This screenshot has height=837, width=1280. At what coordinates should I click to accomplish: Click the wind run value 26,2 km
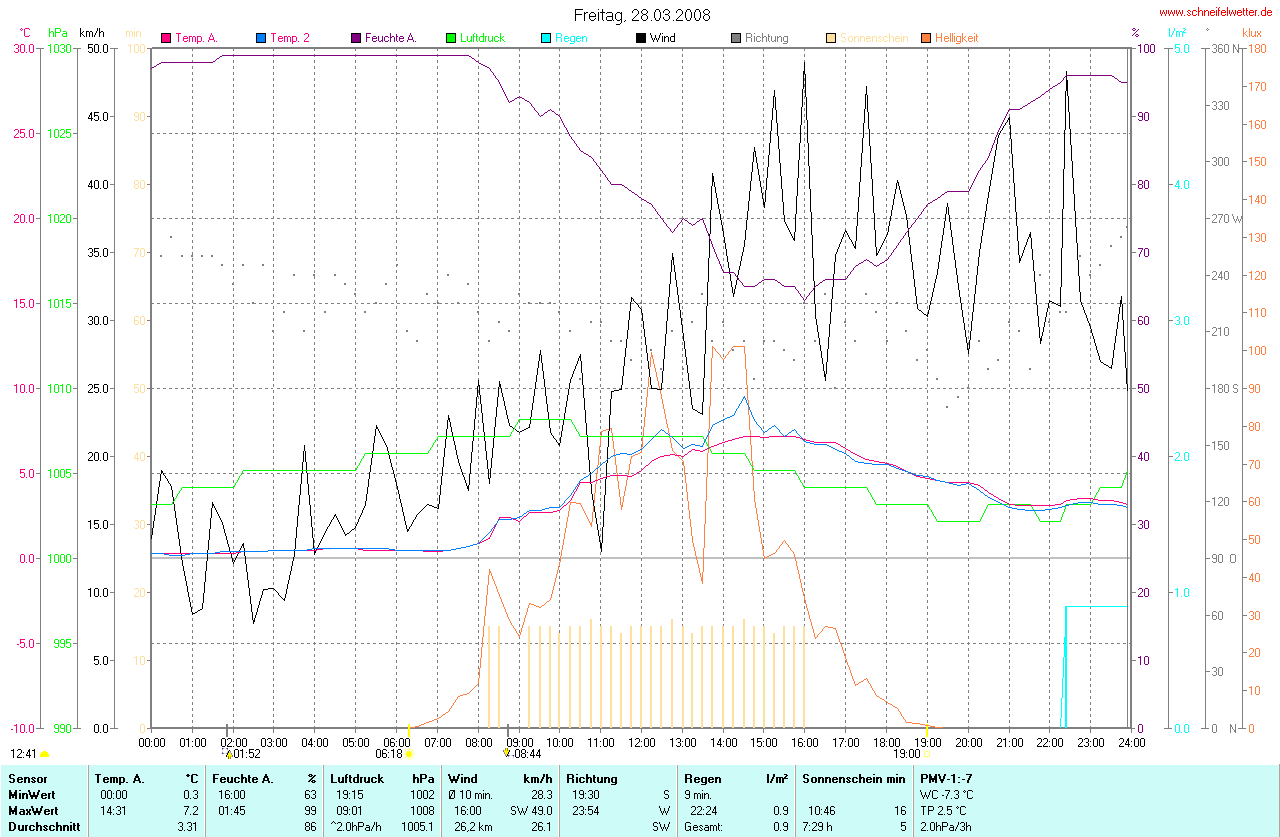pyautogui.click(x=472, y=827)
